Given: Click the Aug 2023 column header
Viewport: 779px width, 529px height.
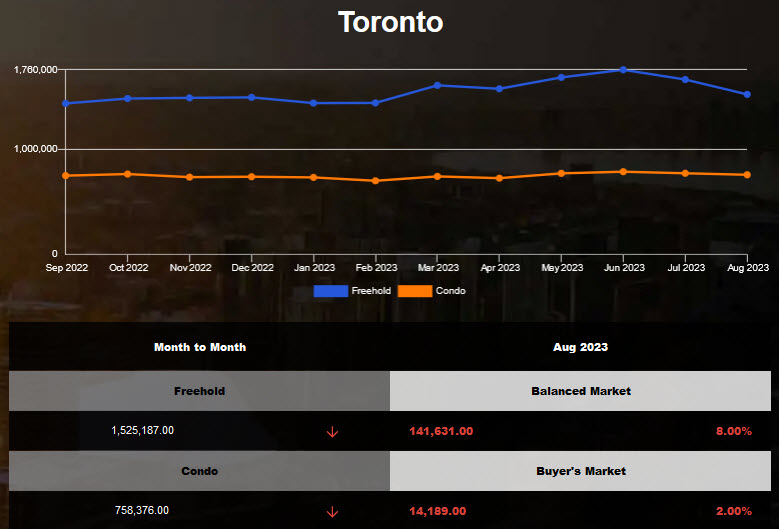Looking at the screenshot, I should tap(580, 347).
